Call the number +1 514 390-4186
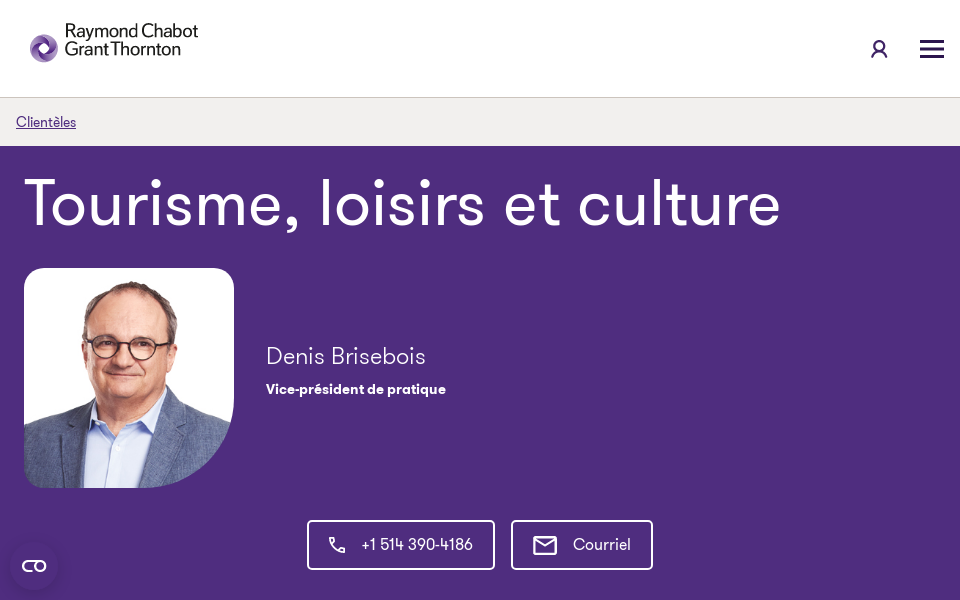 click(x=401, y=545)
